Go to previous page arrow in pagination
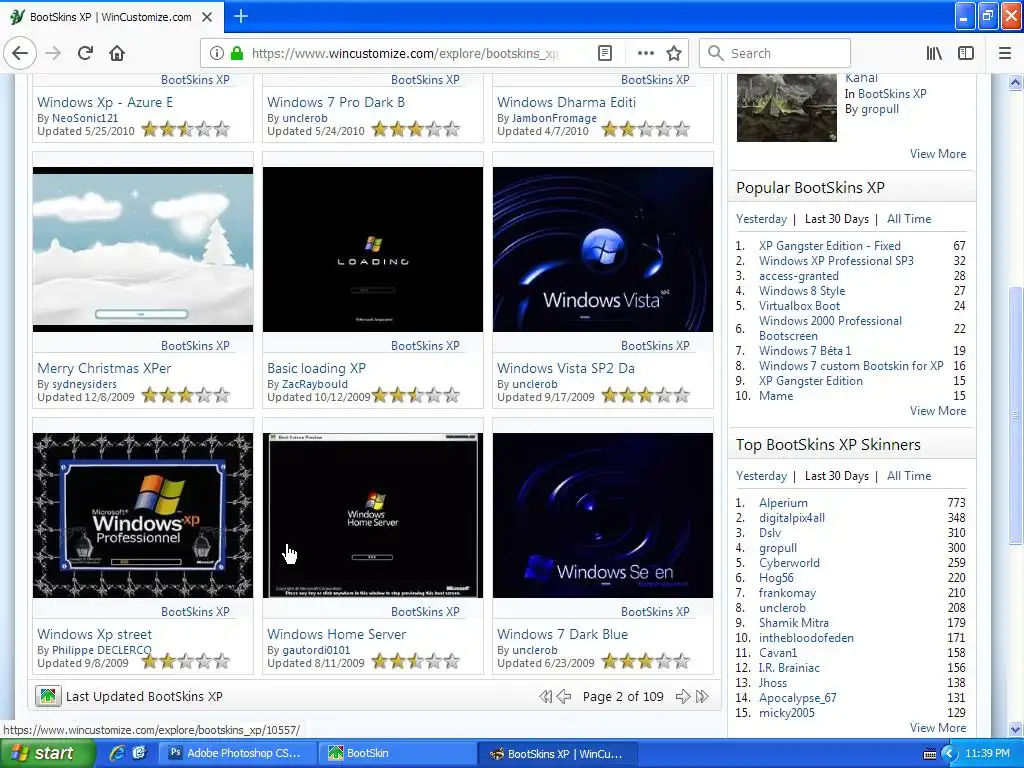The width and height of the screenshot is (1024, 768). (x=564, y=697)
